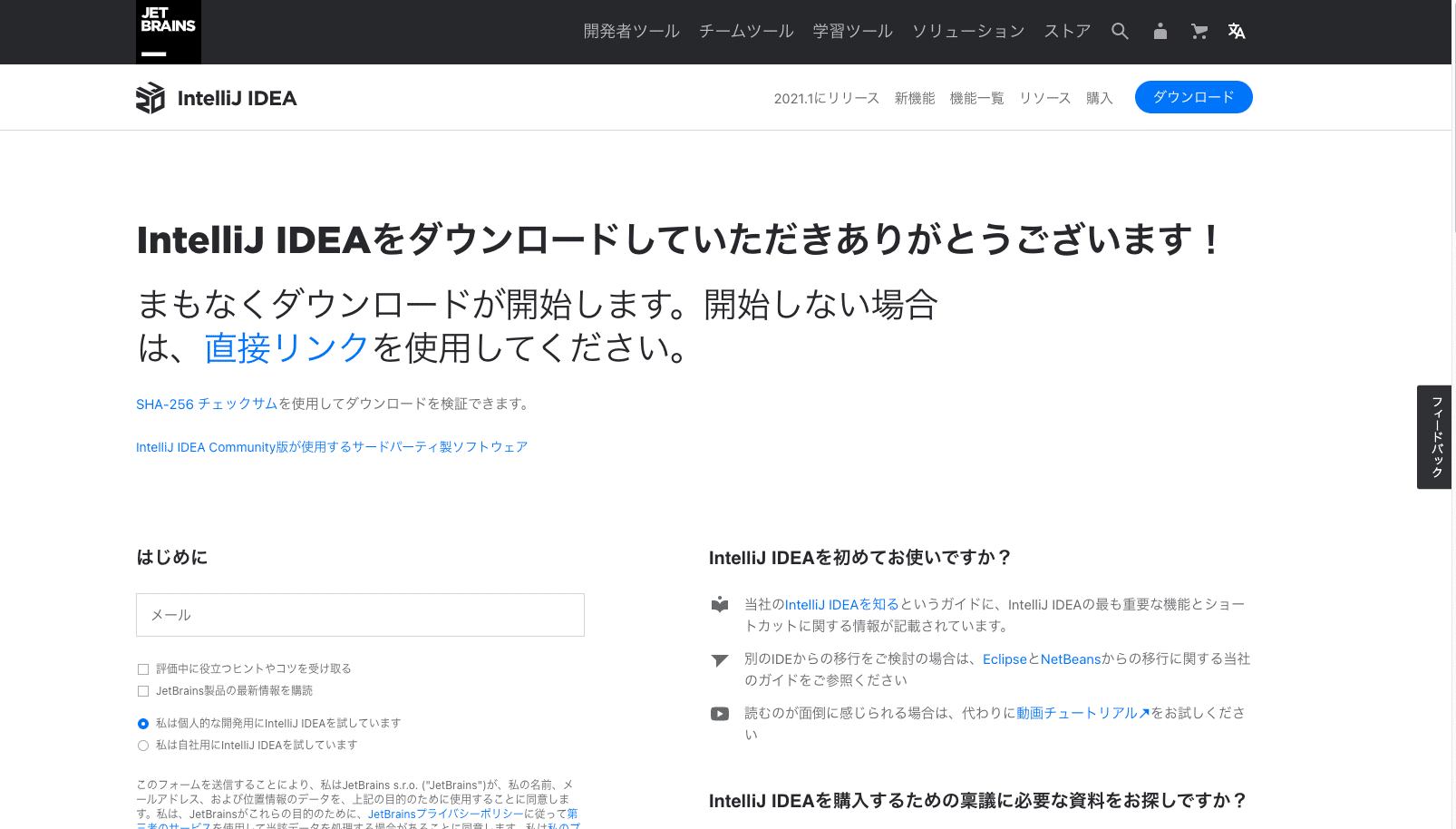Open the ストア menu
The width and height of the screenshot is (1456, 829).
1068,31
